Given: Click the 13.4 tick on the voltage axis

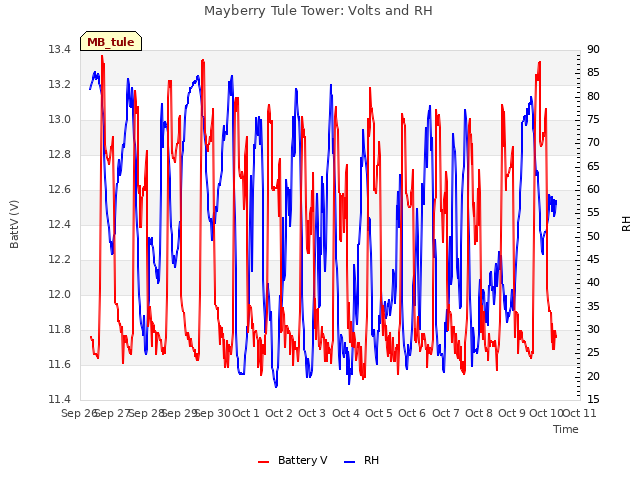Looking at the screenshot, I should click(59, 50).
